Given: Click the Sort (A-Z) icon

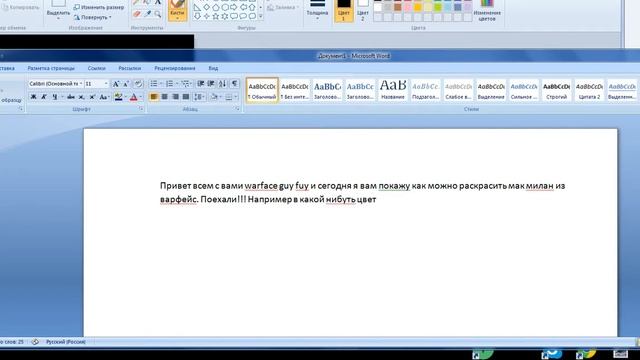Looking at the screenshot, I should click(x=222, y=84).
